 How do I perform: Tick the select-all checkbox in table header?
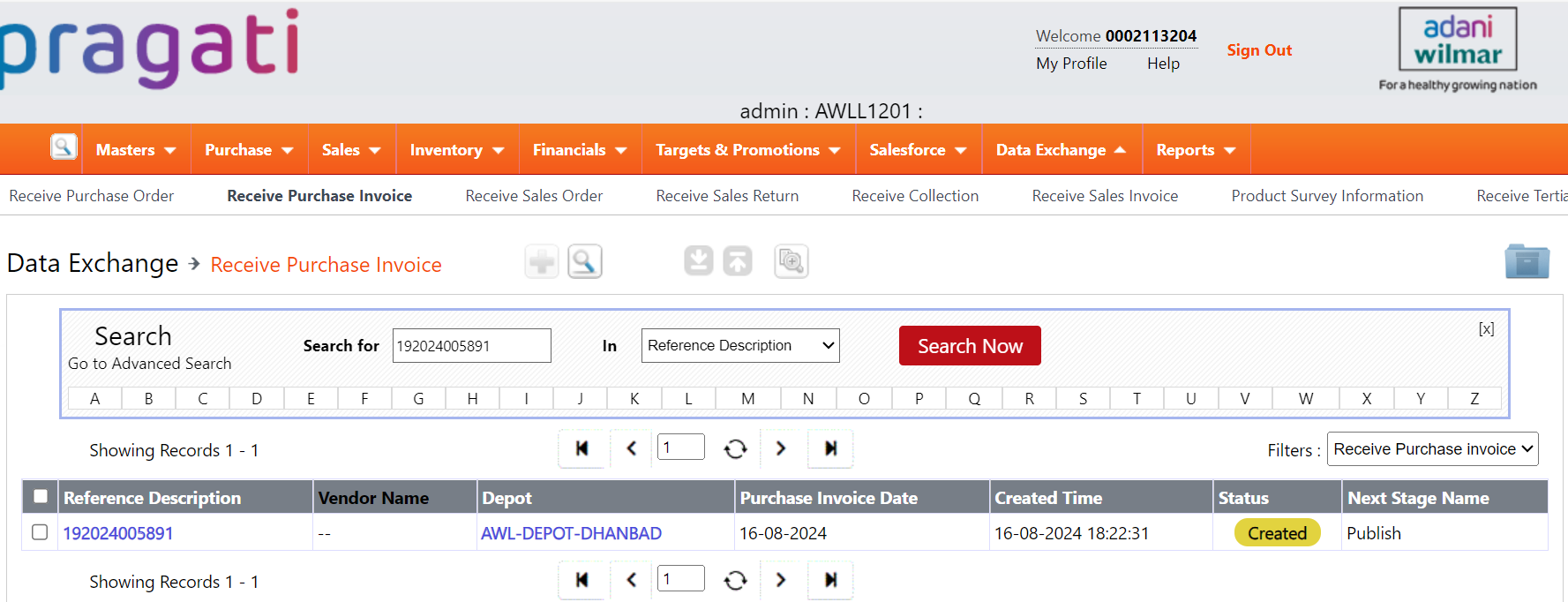(41, 496)
